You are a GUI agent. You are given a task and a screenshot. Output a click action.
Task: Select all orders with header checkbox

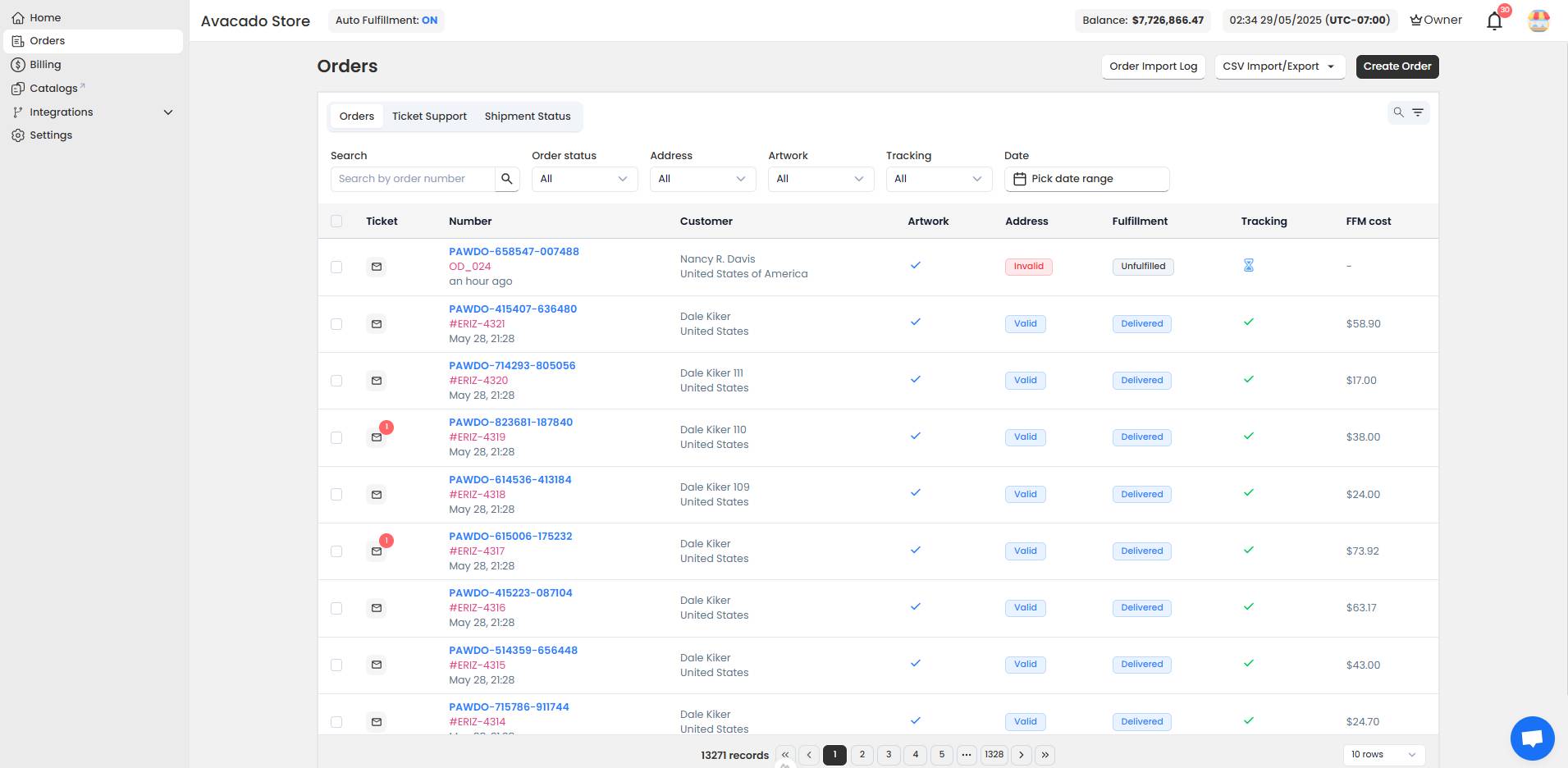point(336,221)
